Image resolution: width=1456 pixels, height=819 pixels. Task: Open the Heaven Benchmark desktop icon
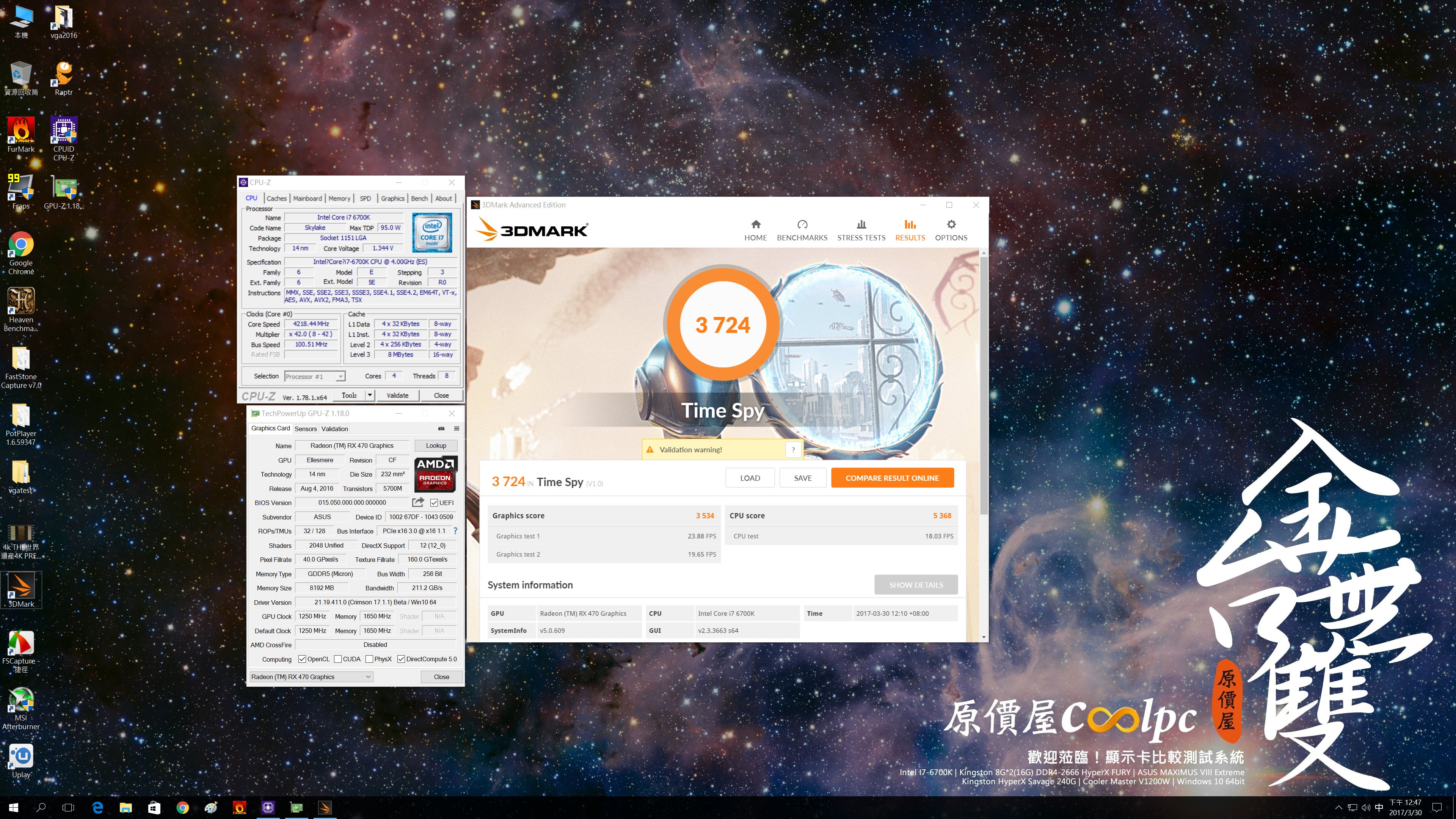[x=21, y=310]
